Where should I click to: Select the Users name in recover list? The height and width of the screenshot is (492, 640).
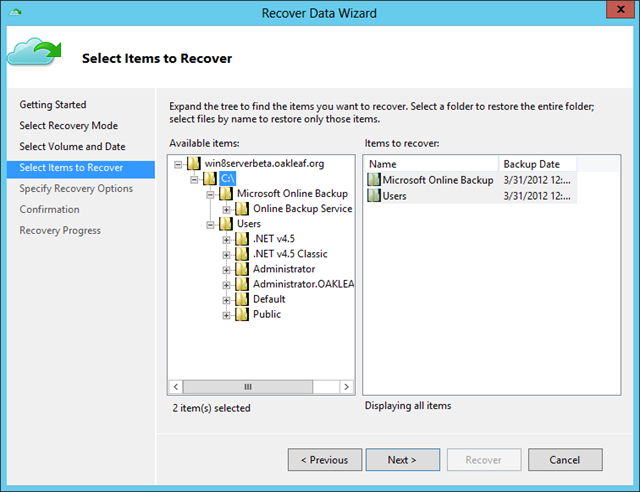(394, 196)
